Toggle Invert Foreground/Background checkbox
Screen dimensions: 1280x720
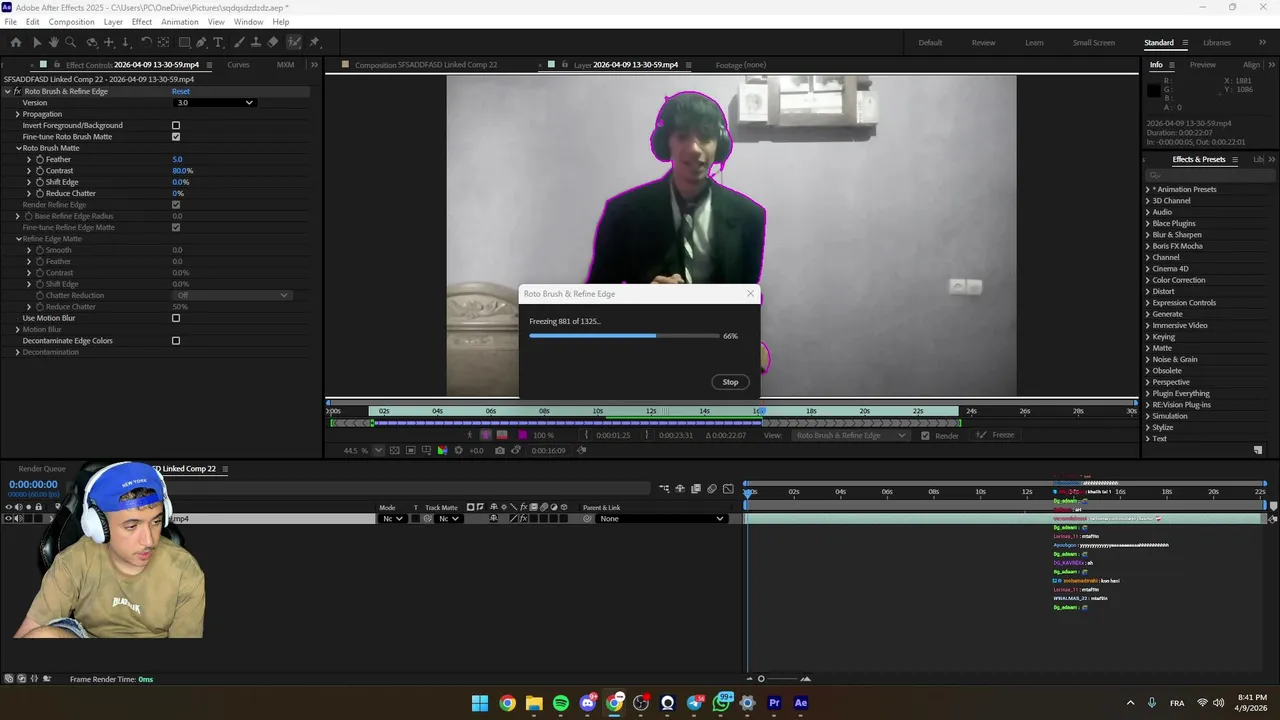[x=176, y=125]
